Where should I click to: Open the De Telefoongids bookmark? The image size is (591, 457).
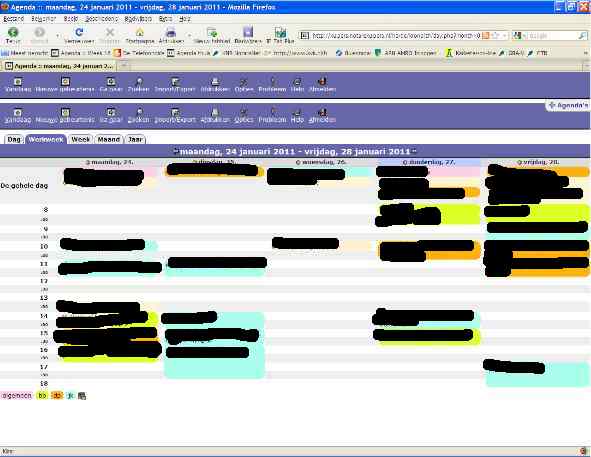point(140,53)
